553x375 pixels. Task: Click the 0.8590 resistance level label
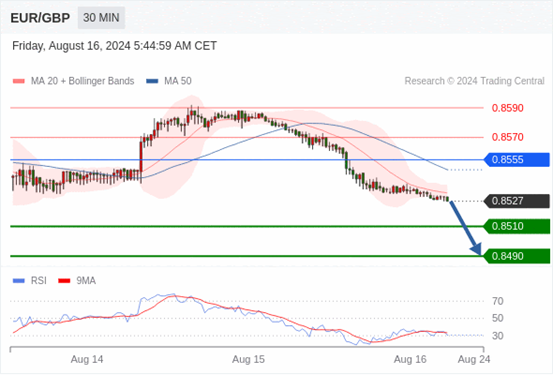point(508,108)
